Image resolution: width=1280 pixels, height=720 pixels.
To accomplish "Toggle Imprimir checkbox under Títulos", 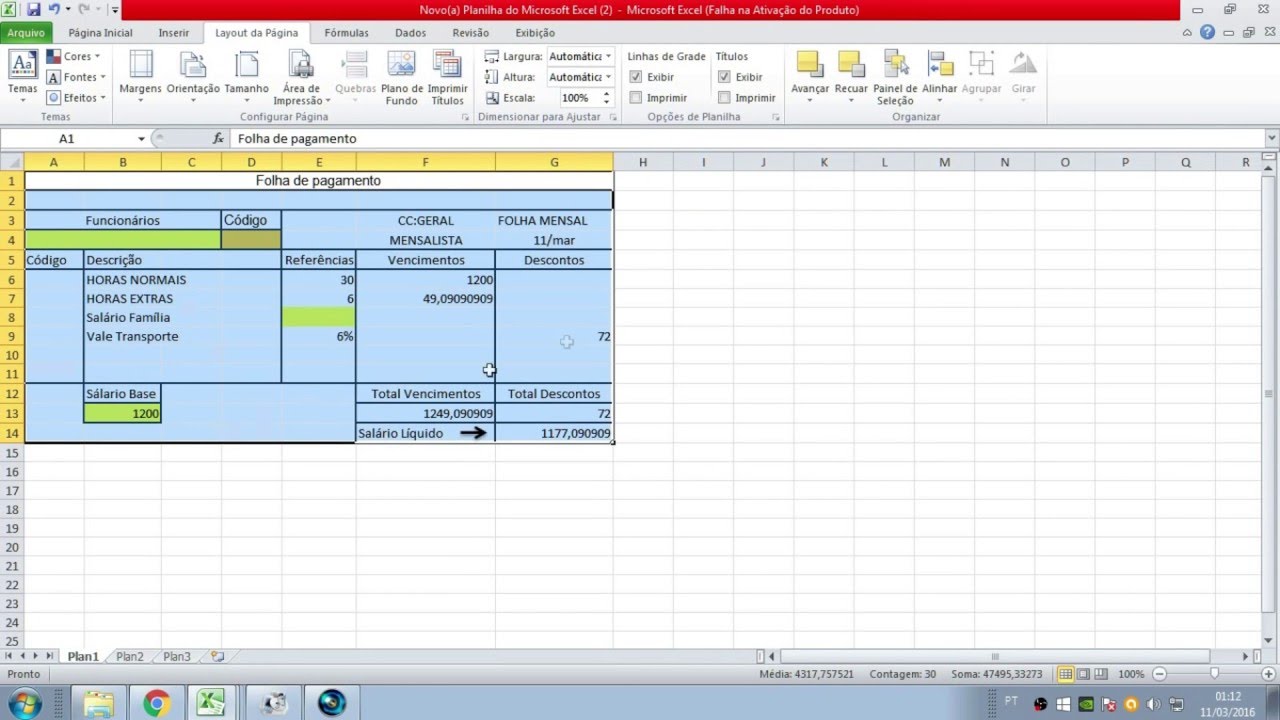I will tap(724, 98).
